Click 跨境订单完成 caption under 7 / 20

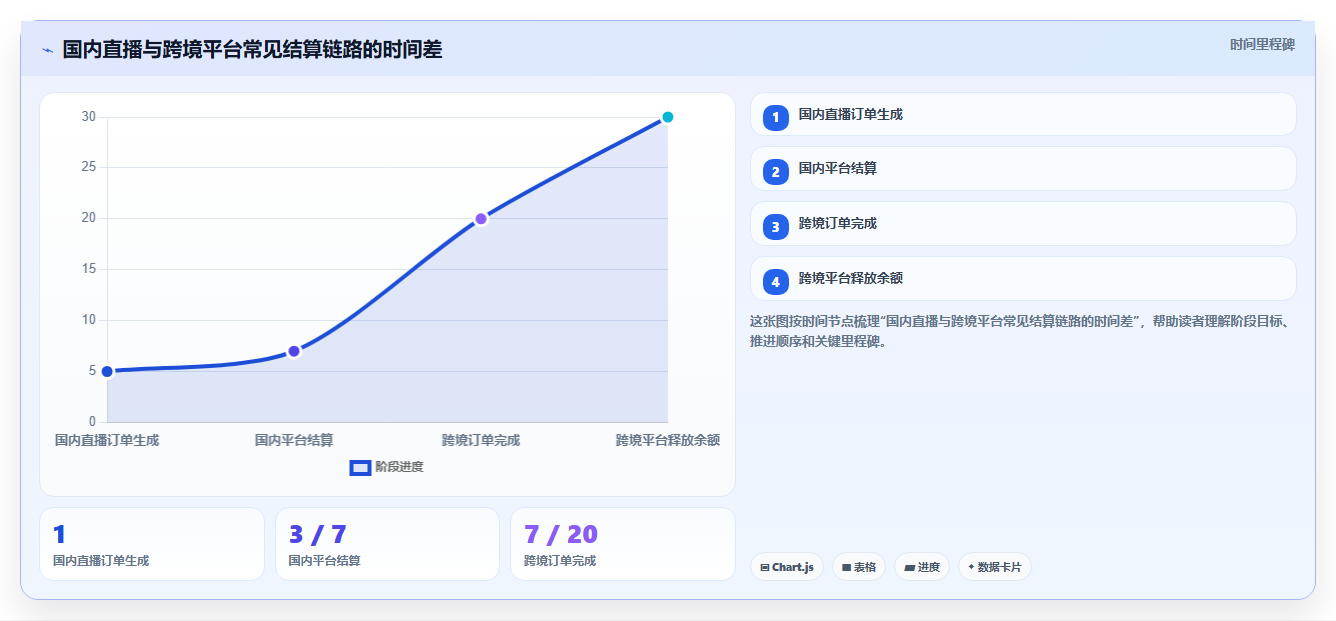(x=560, y=561)
